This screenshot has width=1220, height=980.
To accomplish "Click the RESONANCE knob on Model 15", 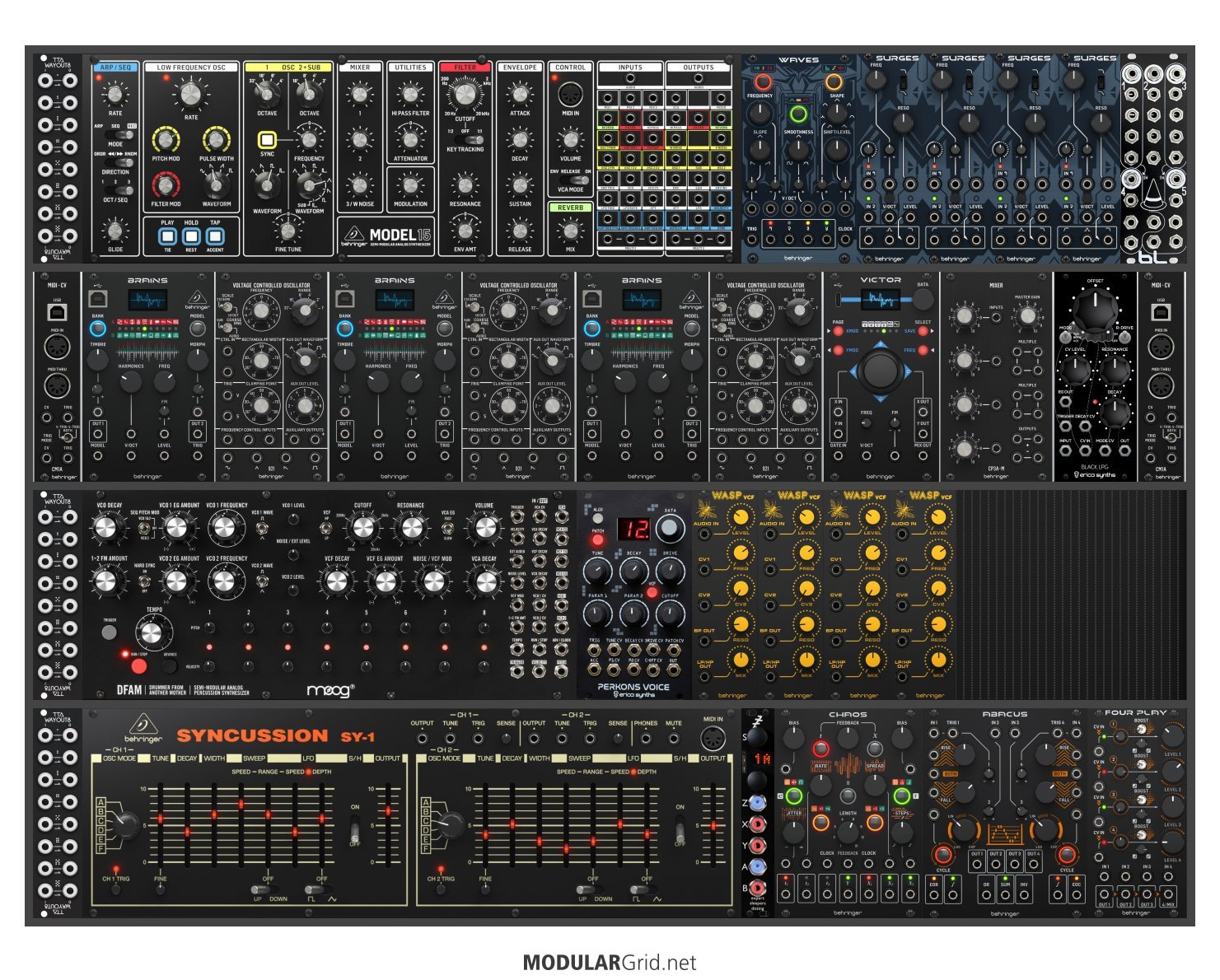I will [465, 184].
